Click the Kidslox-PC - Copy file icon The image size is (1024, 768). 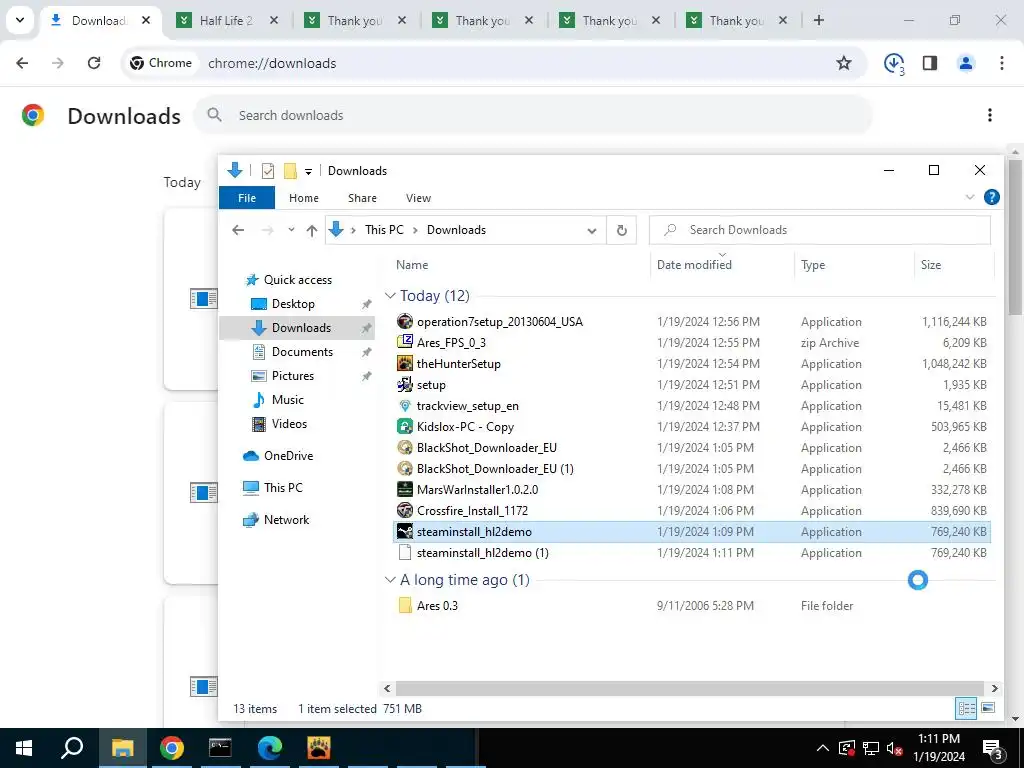coord(405,426)
